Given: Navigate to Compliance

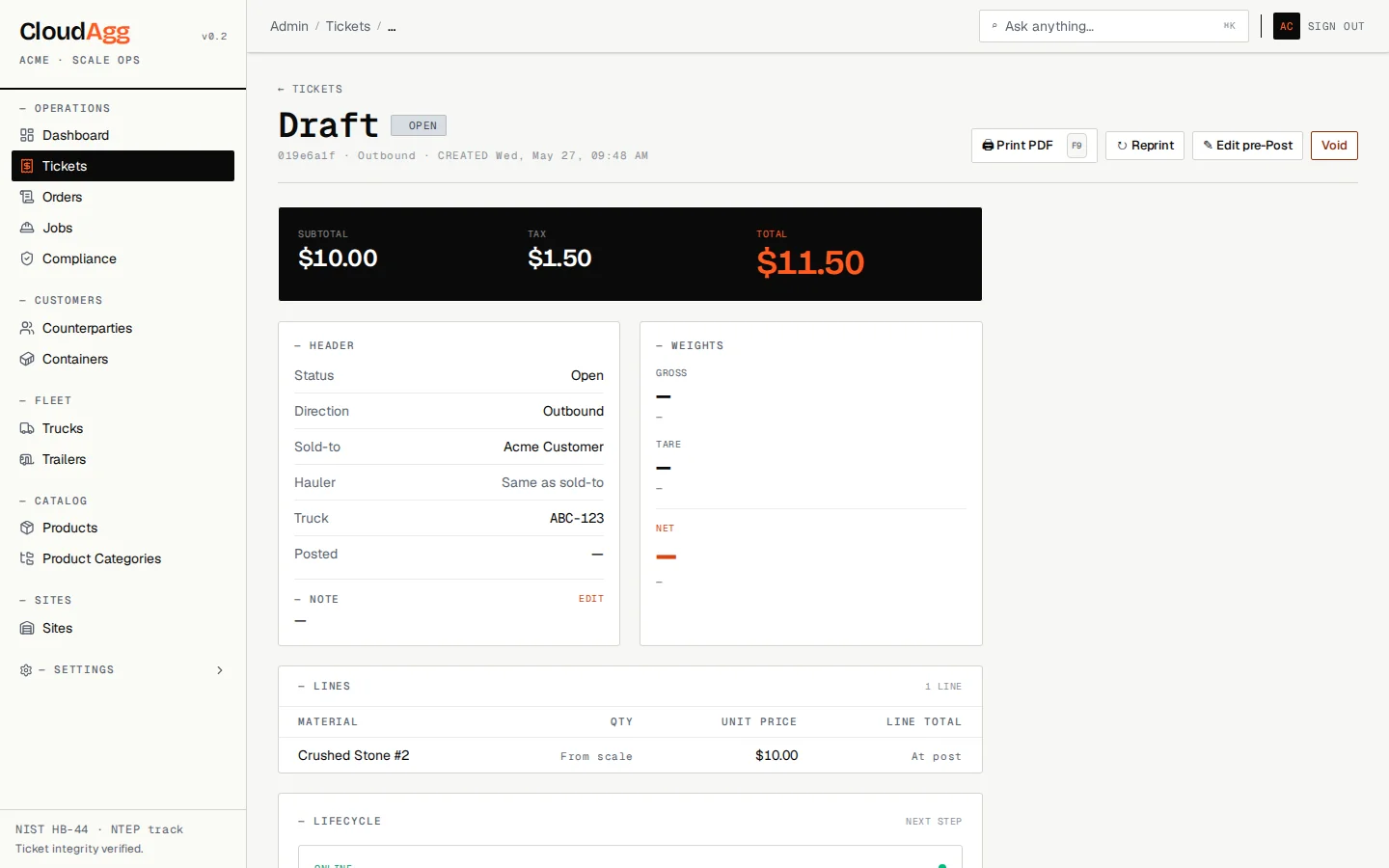Looking at the screenshot, I should [123, 258].
